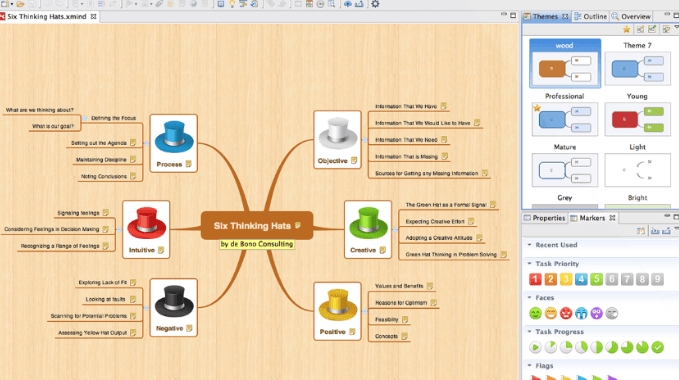Pick the blue crying face marker

[581, 313]
